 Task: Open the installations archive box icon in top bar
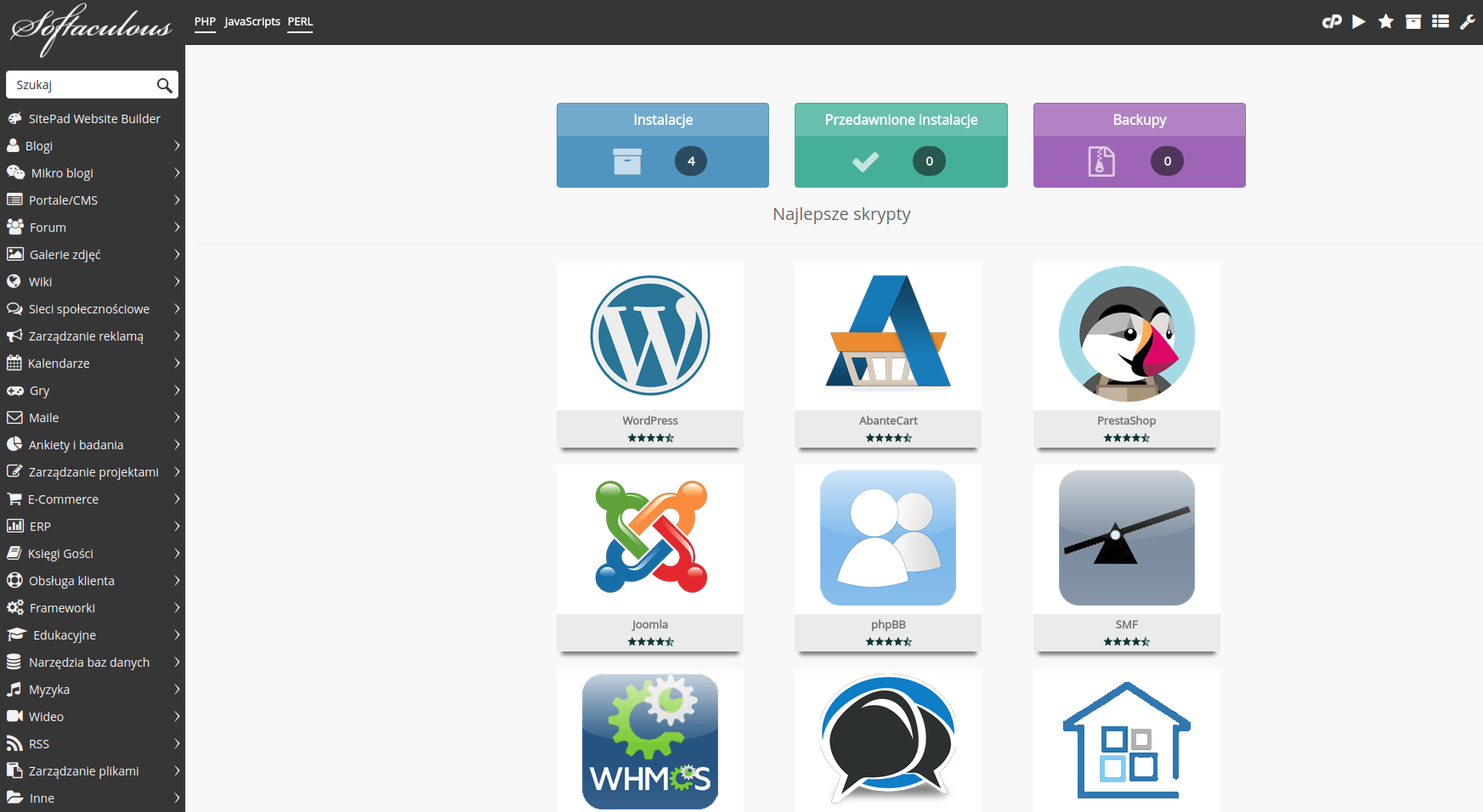click(x=1413, y=22)
